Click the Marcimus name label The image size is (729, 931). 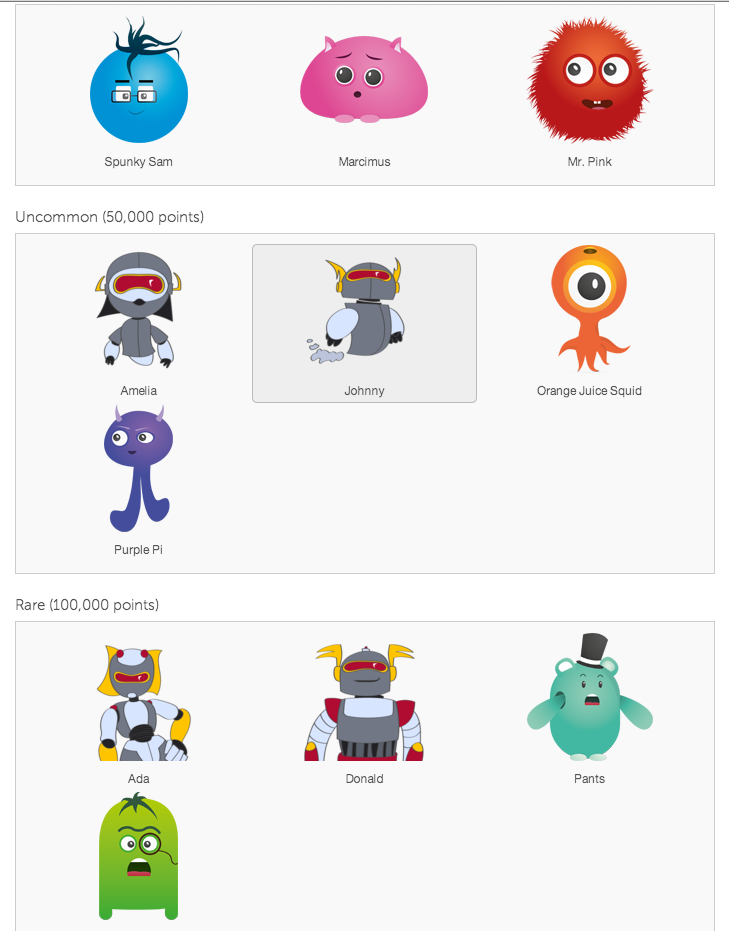(364, 162)
